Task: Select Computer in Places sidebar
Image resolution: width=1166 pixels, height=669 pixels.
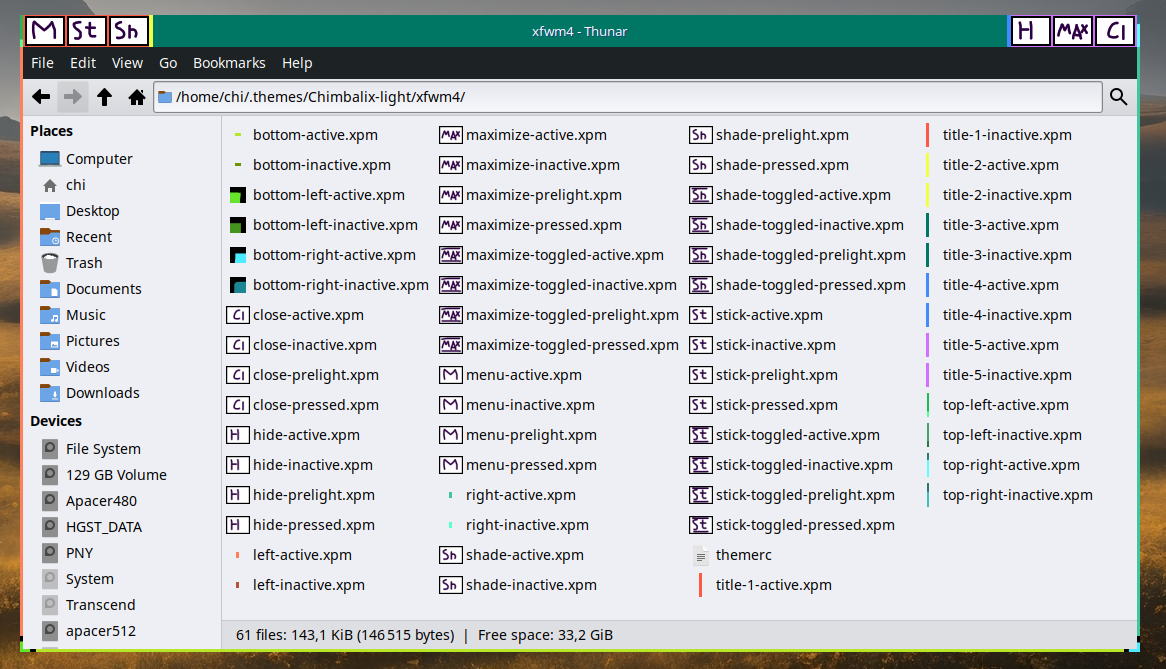Action: [x=100, y=159]
